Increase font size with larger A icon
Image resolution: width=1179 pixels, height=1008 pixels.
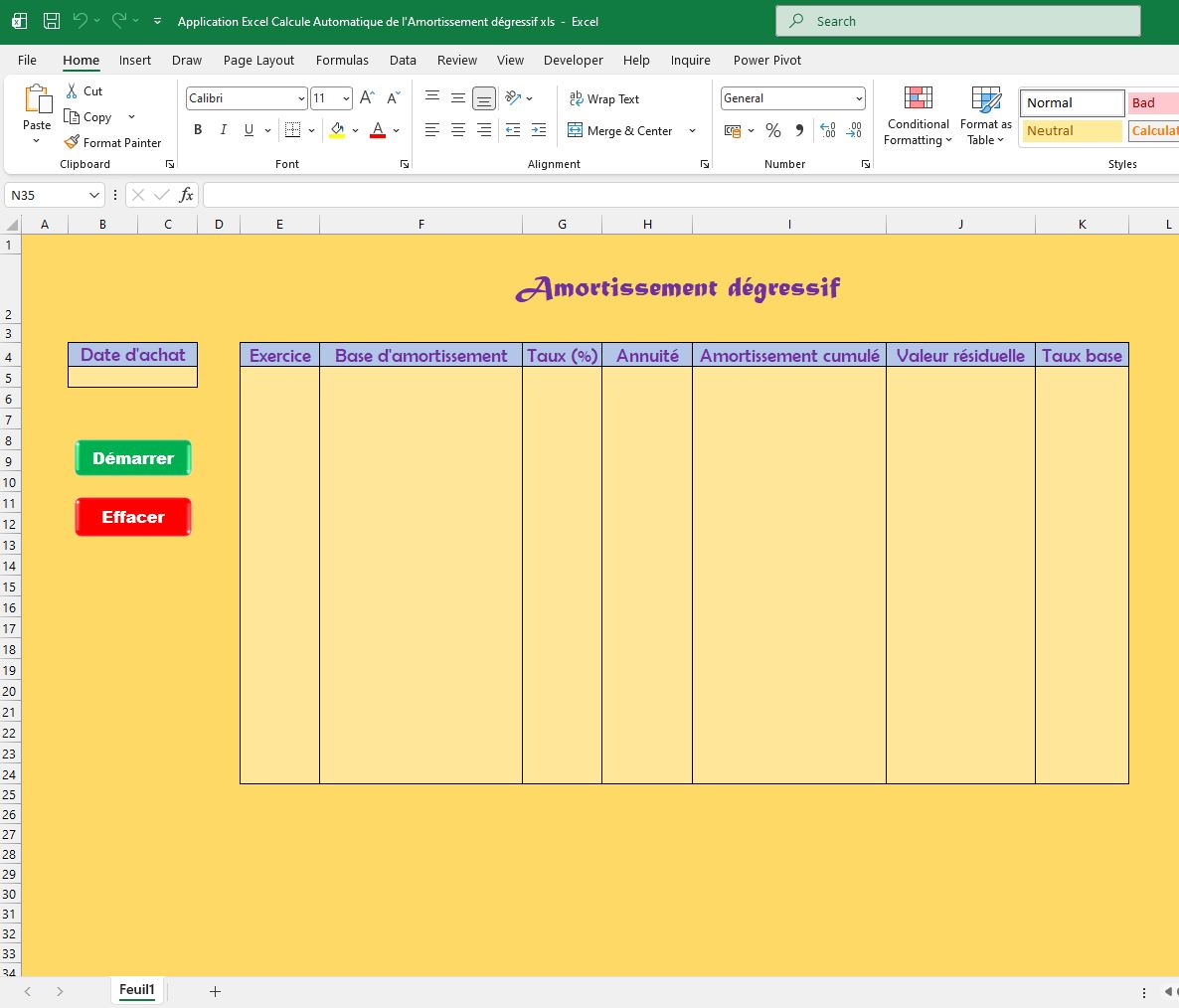[x=367, y=97]
